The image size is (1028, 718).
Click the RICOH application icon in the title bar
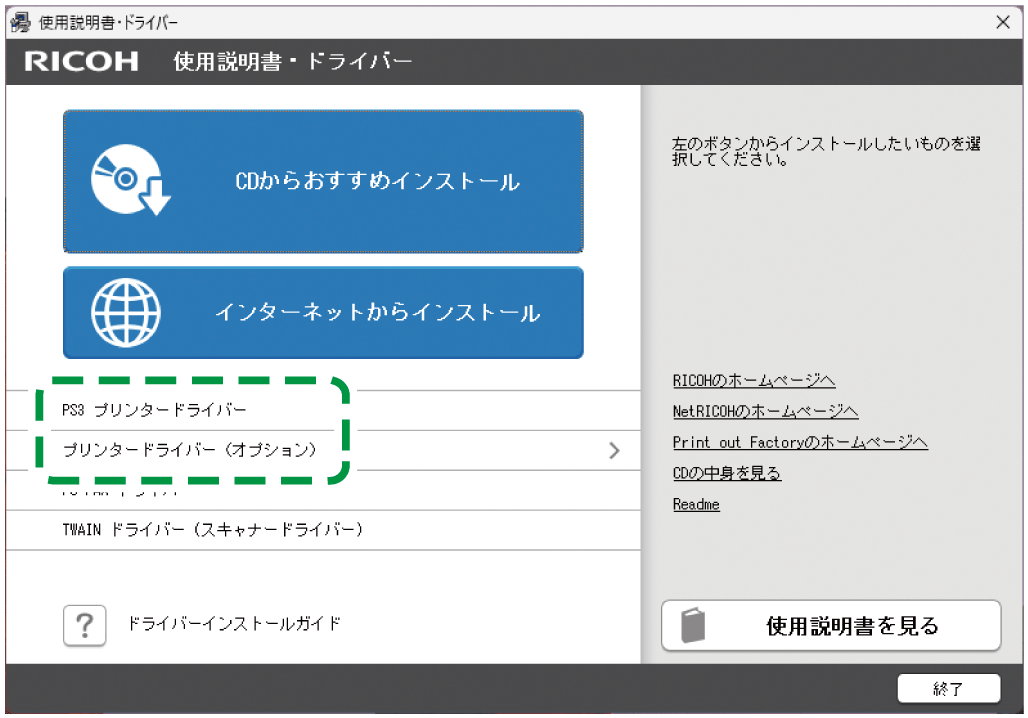tap(18, 20)
